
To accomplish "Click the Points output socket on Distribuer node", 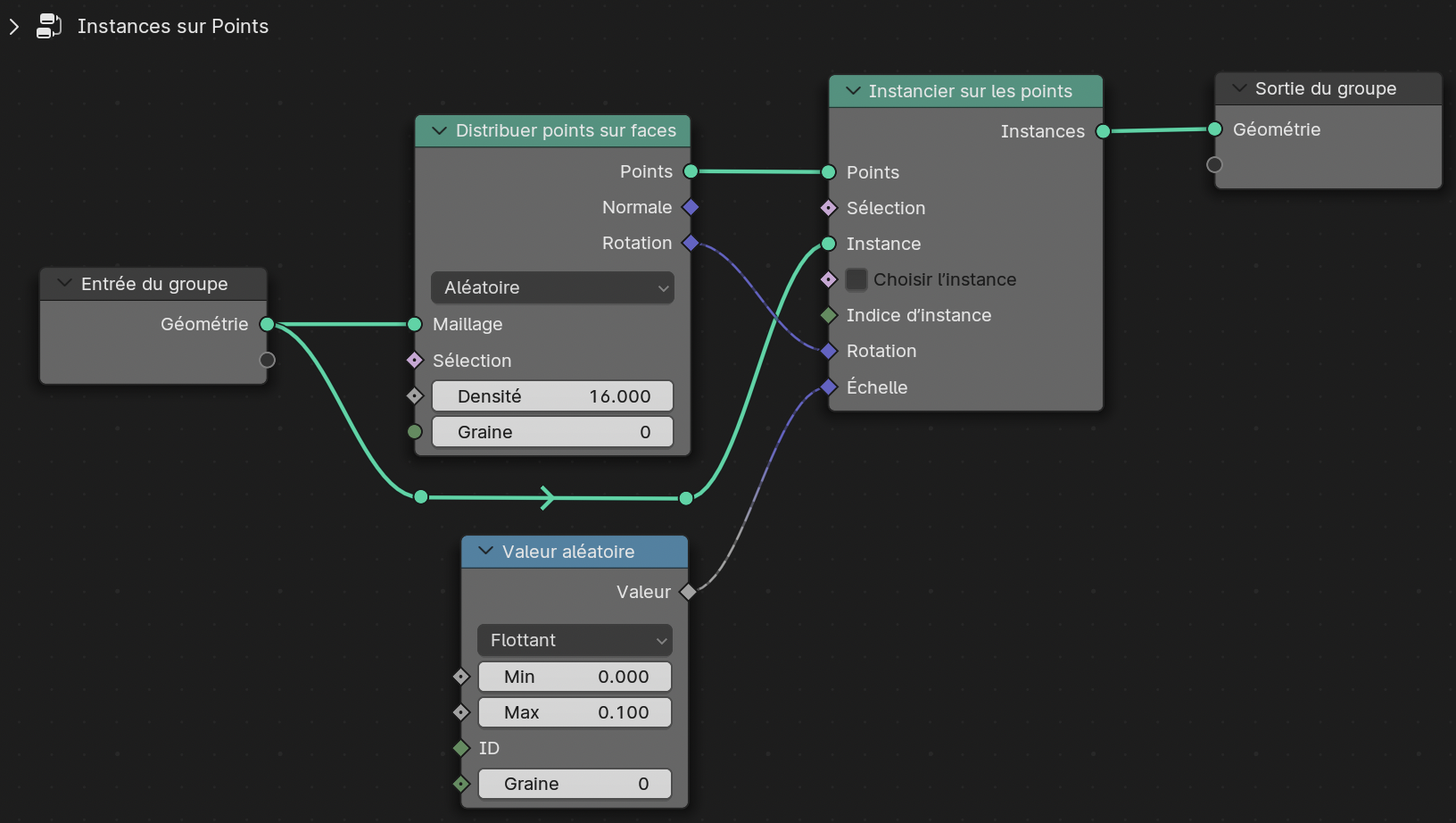I will [x=691, y=171].
